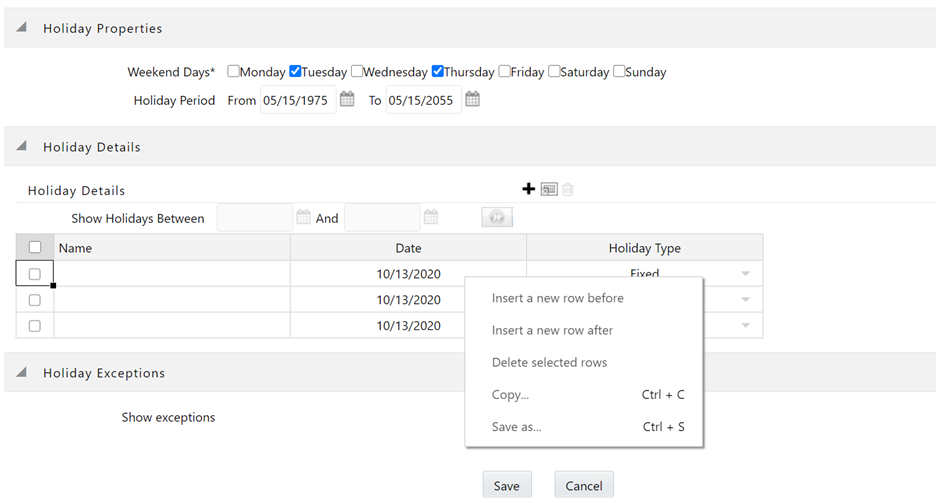Viewport: 936px width, 503px height.
Task: Click the Save button
Action: pos(507,485)
